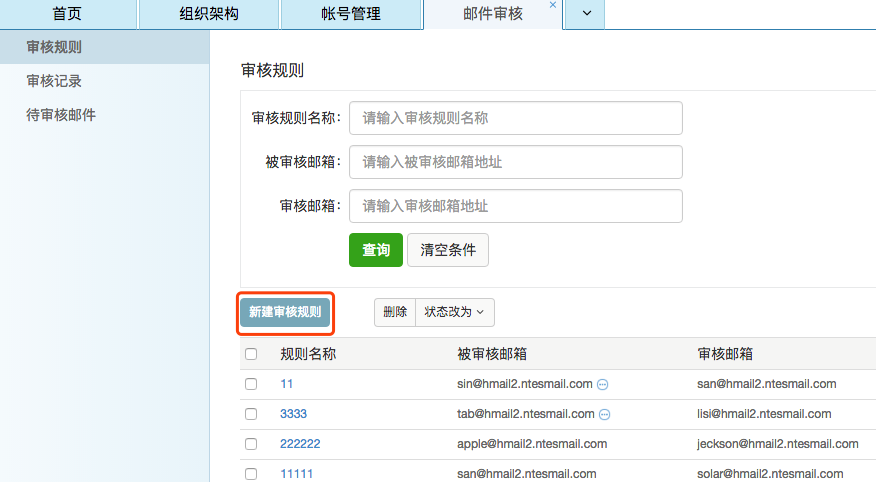Open the tab overflow dropdown arrow
Image resolution: width=876 pixels, height=482 pixels.
click(586, 14)
